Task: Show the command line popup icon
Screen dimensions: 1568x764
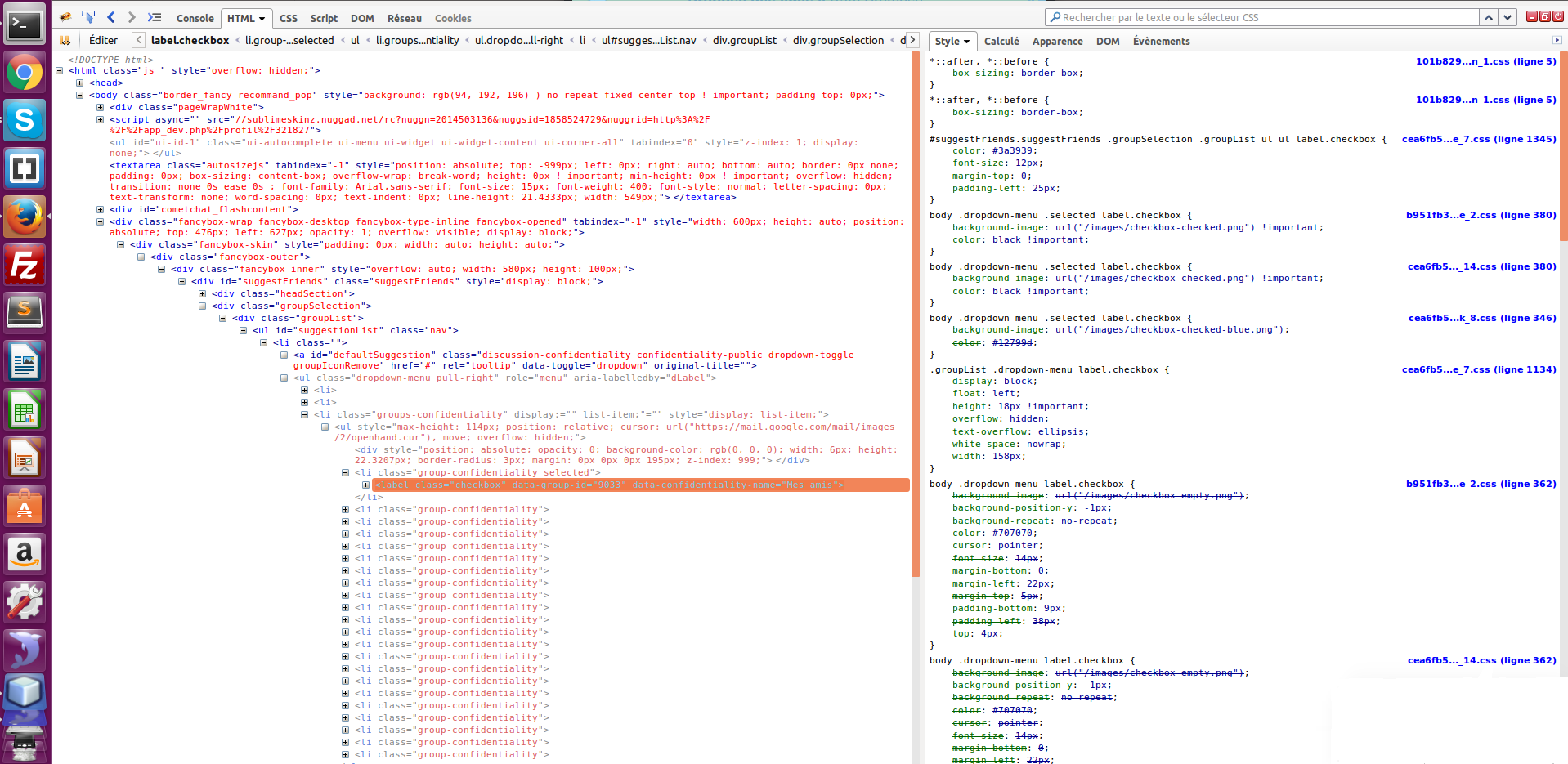Action: pyautogui.click(x=155, y=17)
